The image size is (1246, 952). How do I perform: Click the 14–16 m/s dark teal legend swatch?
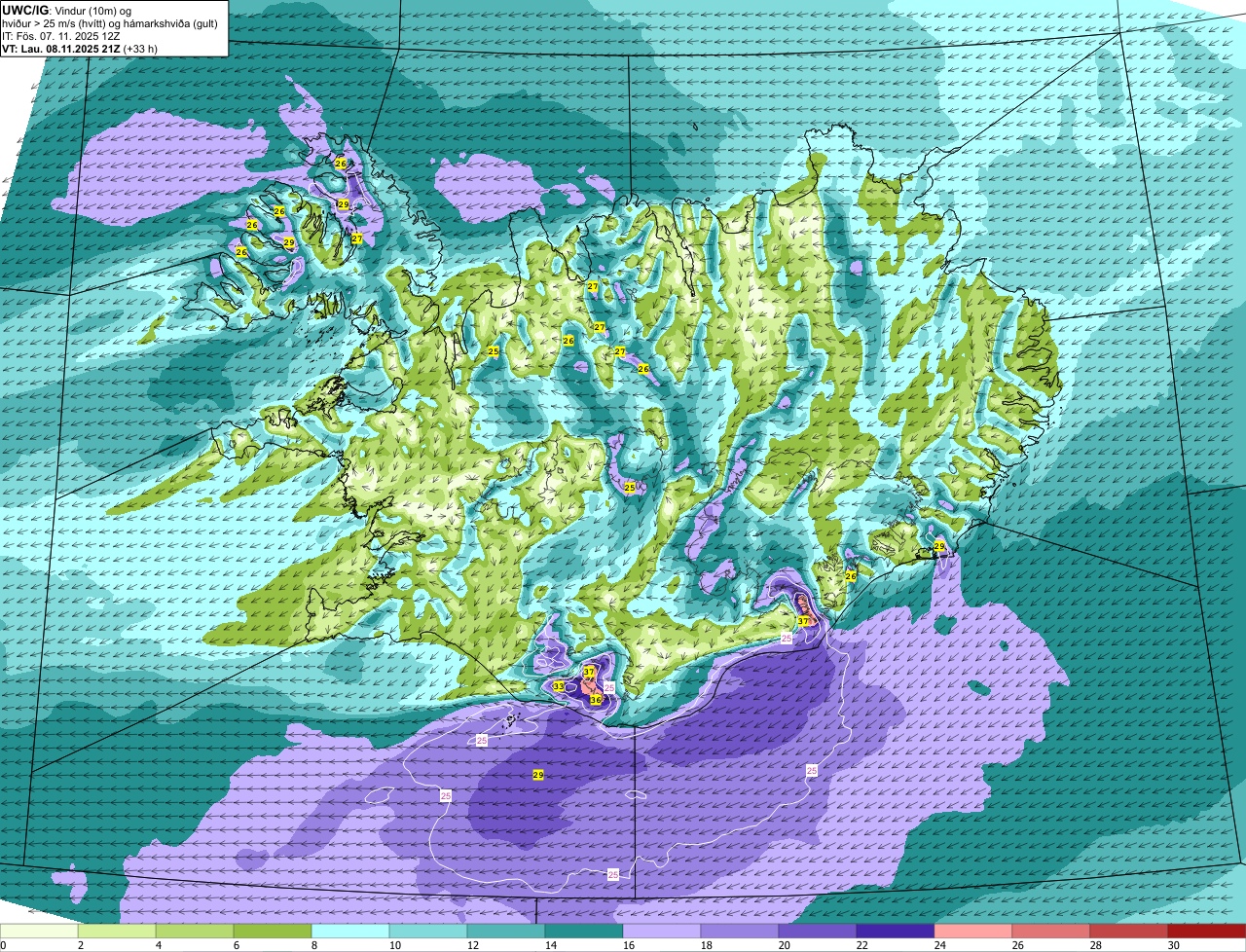[x=584, y=932]
